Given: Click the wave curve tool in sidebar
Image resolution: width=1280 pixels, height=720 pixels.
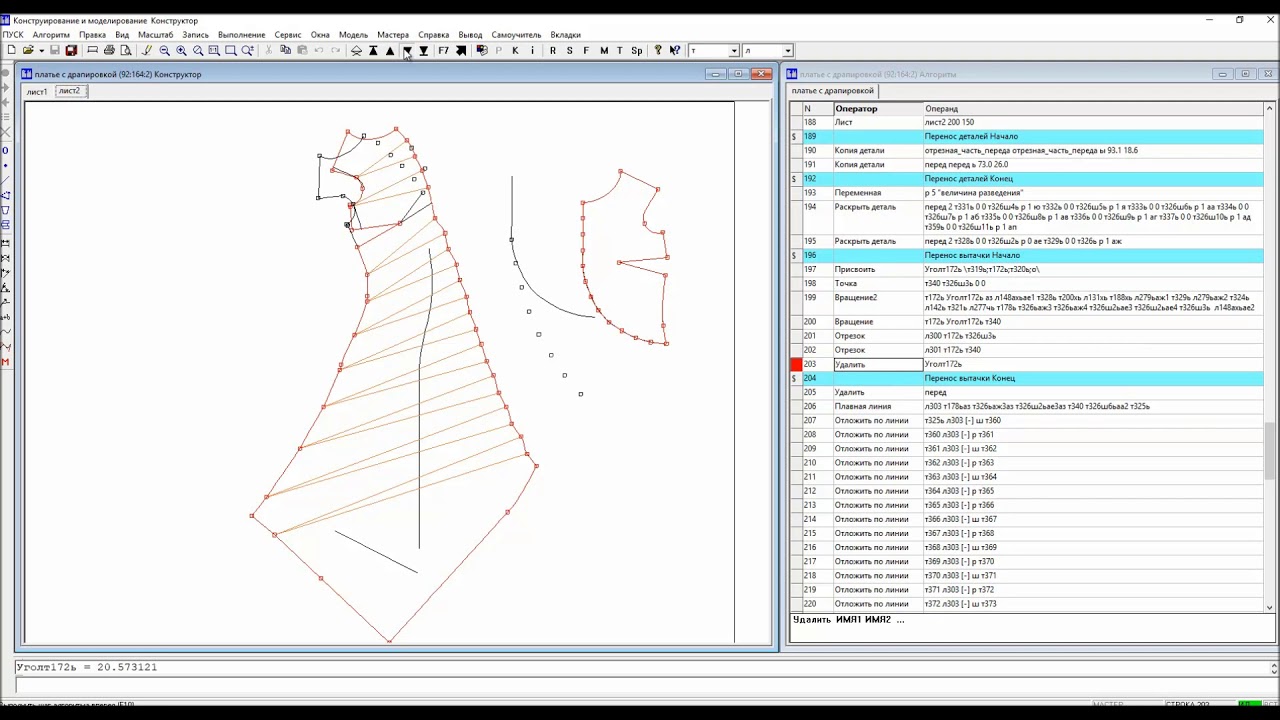Looking at the screenshot, I should click(5, 331).
